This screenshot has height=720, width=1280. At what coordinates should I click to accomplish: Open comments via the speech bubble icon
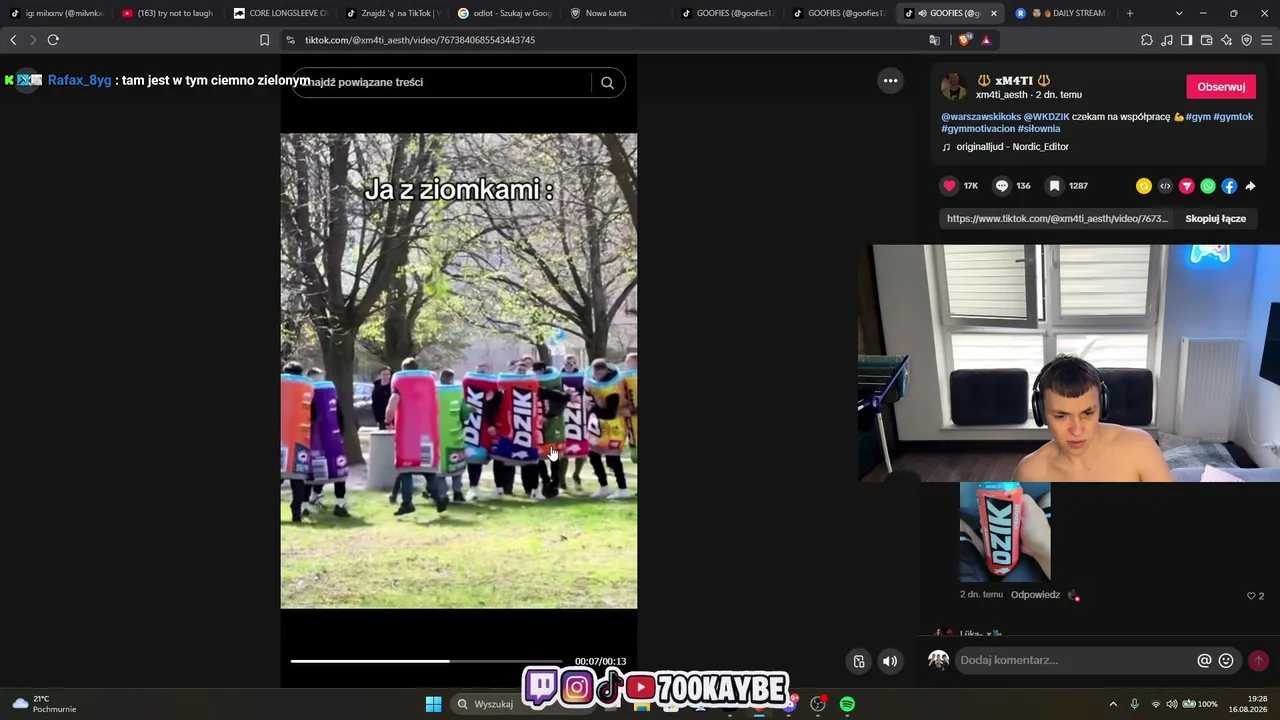[1002, 186]
